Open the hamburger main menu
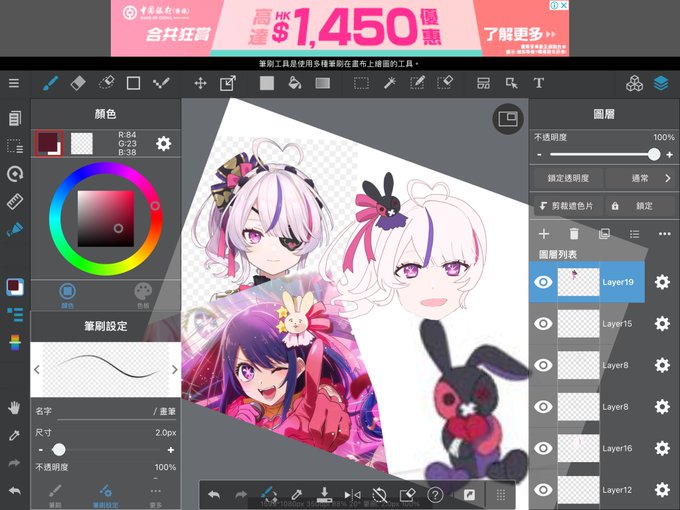 (14, 83)
